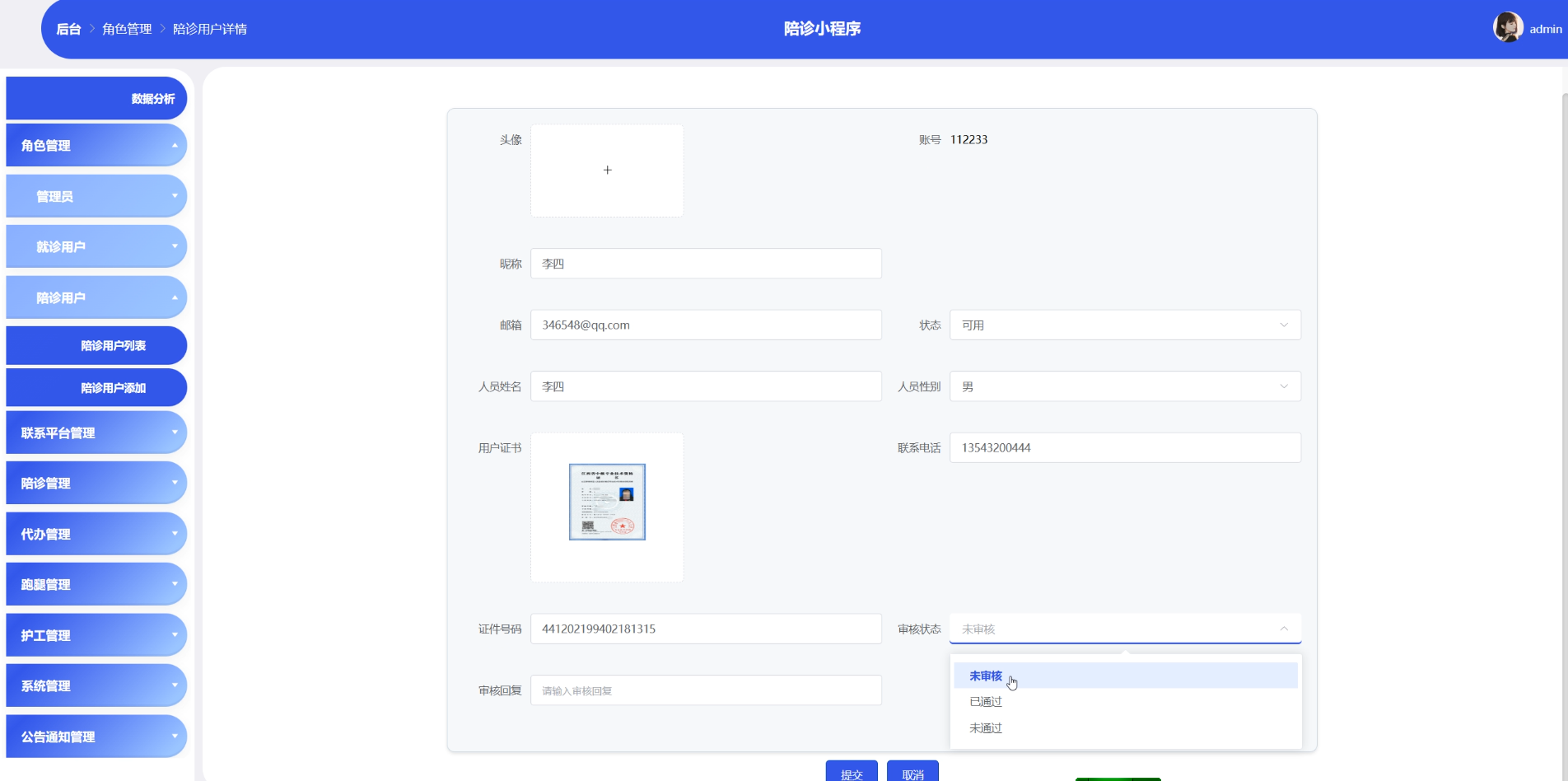Screen dimensions: 1568x781
Task: Expand the 跑腿管理 menu
Action: click(x=96, y=584)
